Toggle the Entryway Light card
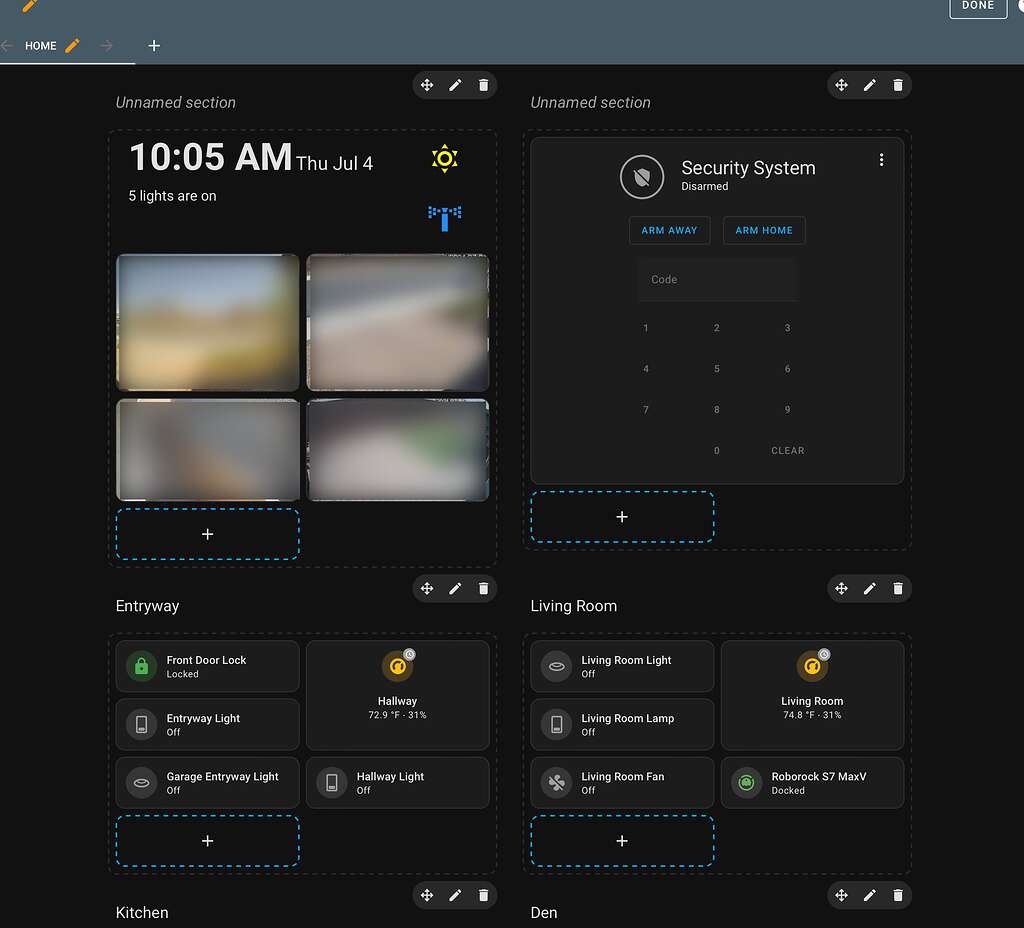This screenshot has width=1024, height=928. click(x=207, y=724)
